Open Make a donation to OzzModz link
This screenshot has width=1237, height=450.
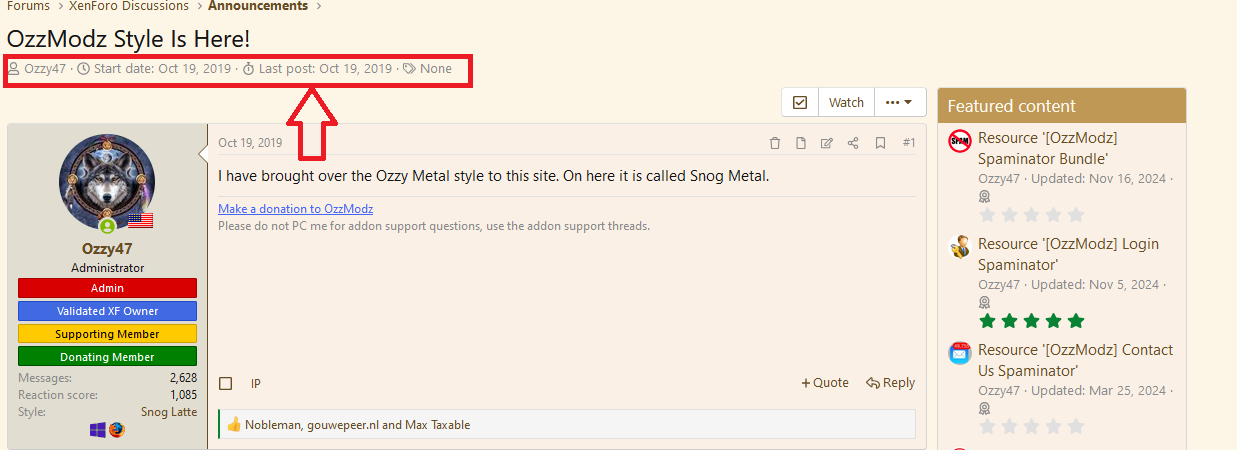295,209
